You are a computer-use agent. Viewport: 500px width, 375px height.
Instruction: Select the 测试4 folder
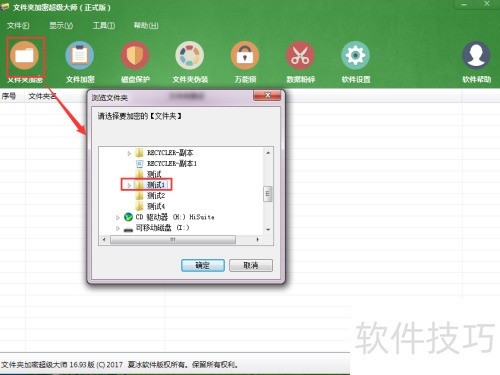(x=156, y=206)
